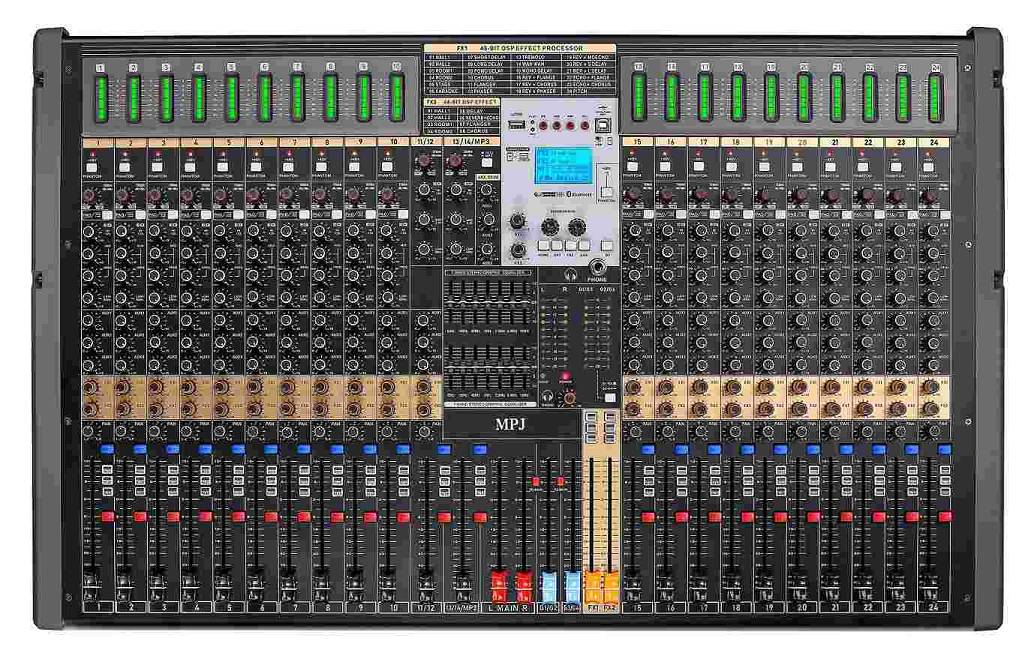Click the red Main L fader cap
Image resolution: width=1034 pixels, height=650 pixels.
coord(498,581)
